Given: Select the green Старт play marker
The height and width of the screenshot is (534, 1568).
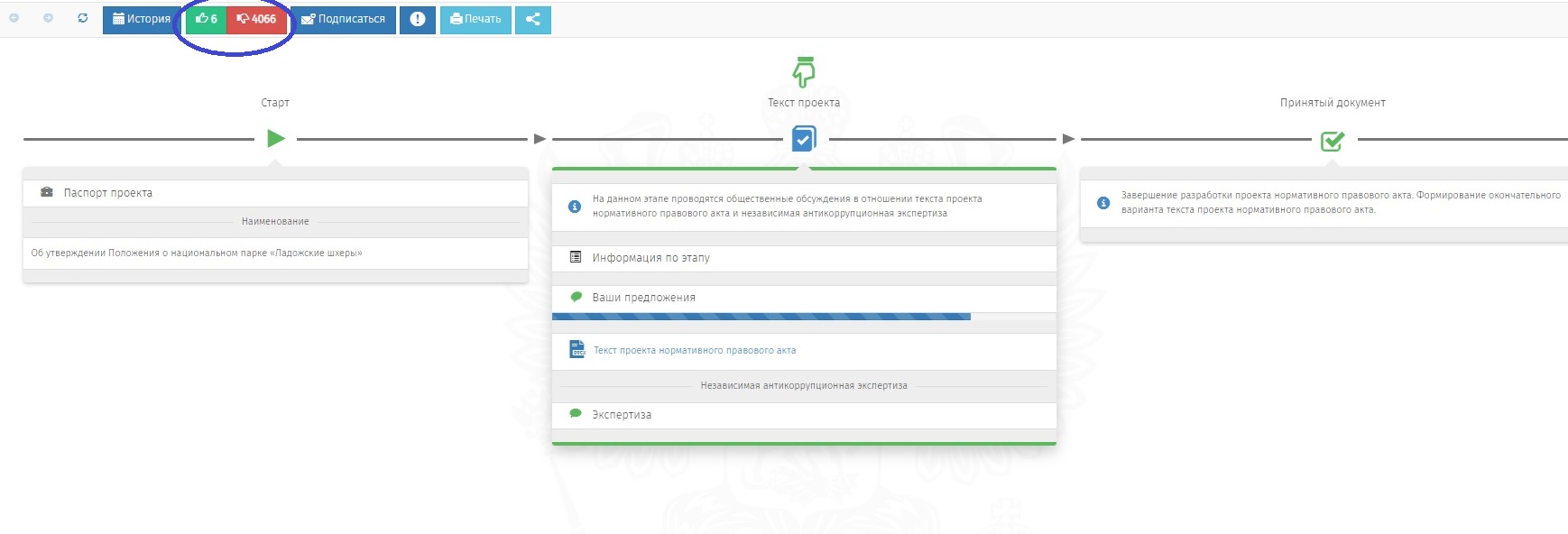Looking at the screenshot, I should point(276,139).
